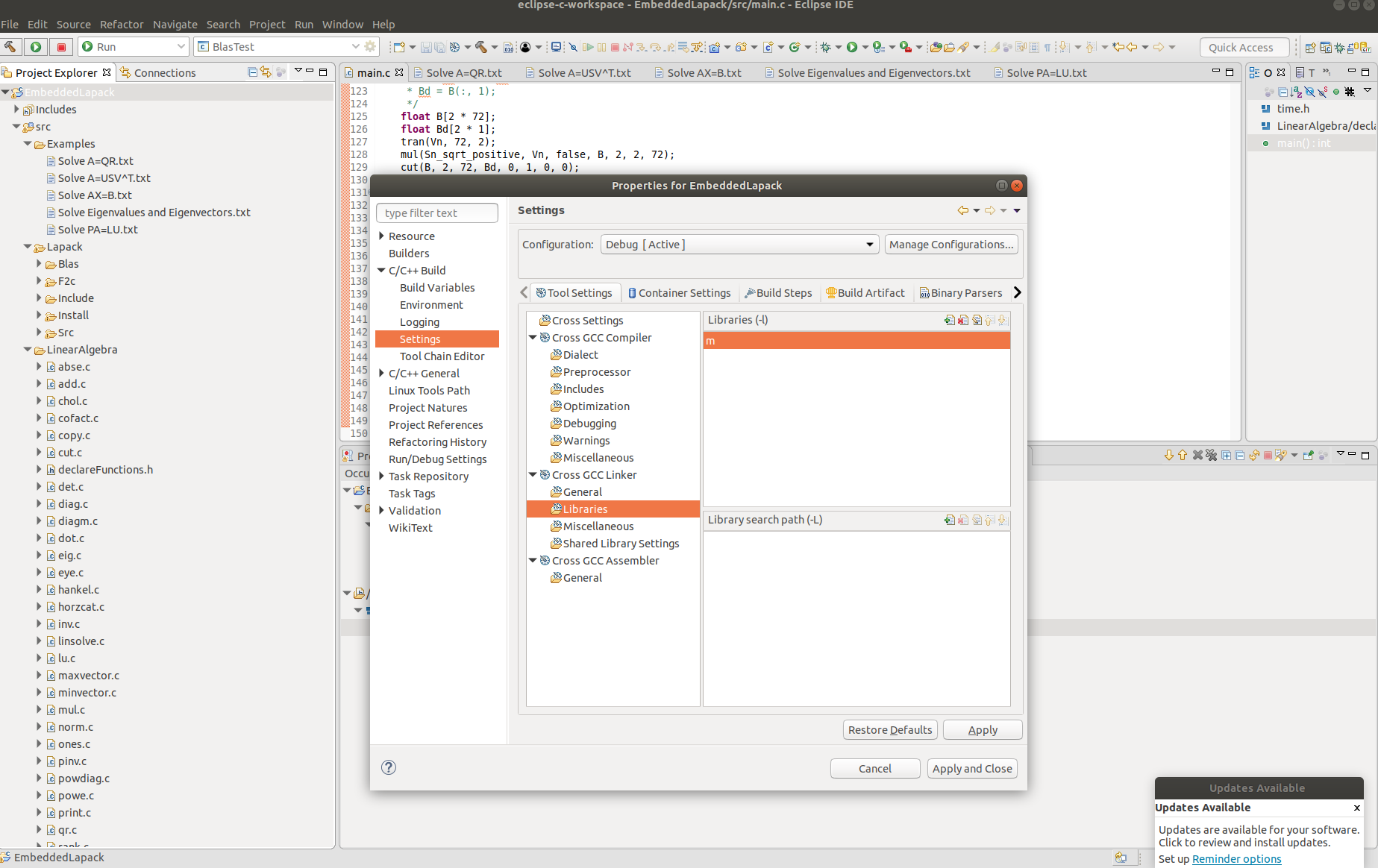Add a library in Libraries (-l) list
The width and height of the screenshot is (1378, 868).
point(949,320)
